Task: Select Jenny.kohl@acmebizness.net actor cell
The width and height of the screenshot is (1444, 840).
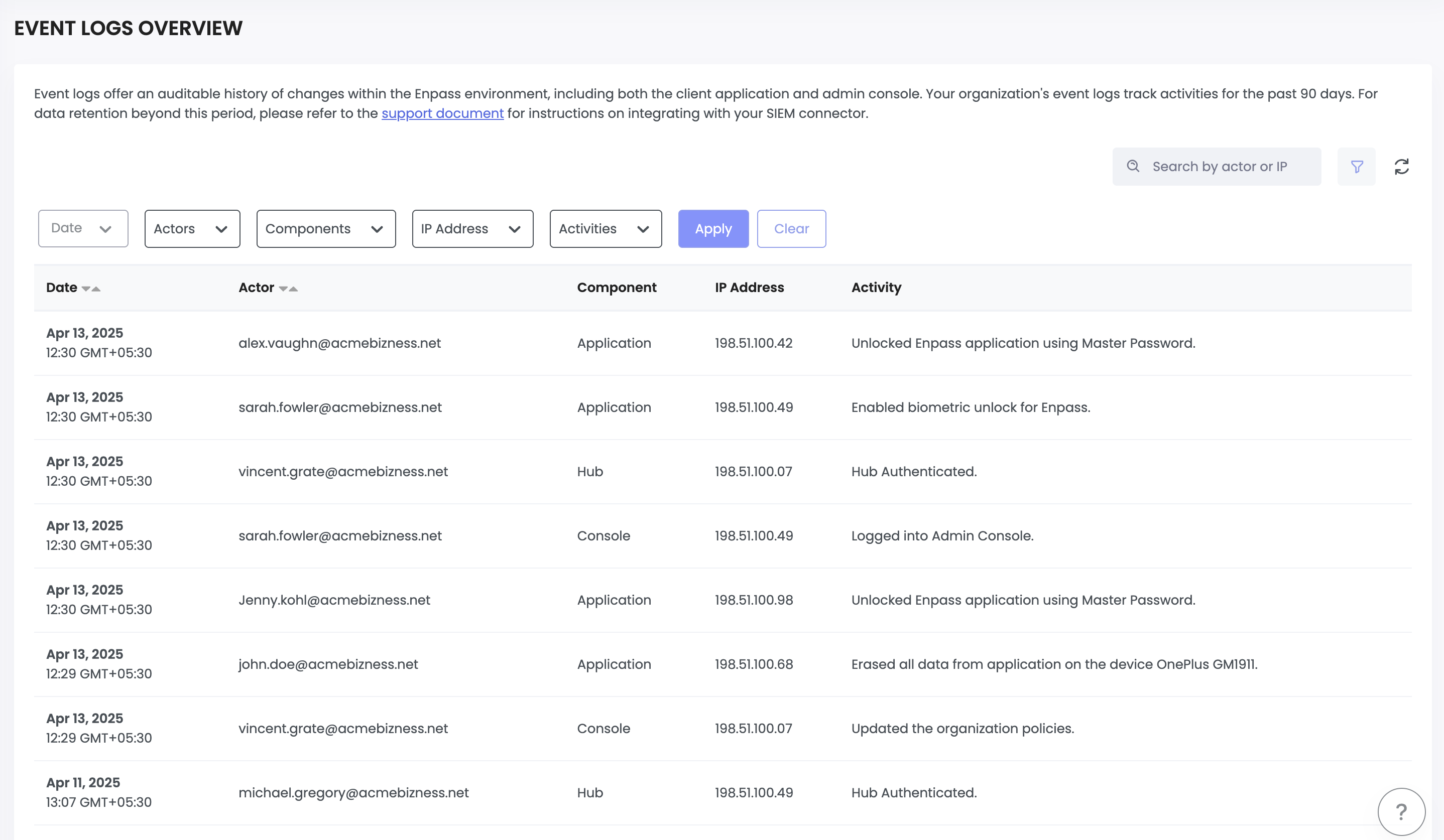Action: pos(334,600)
